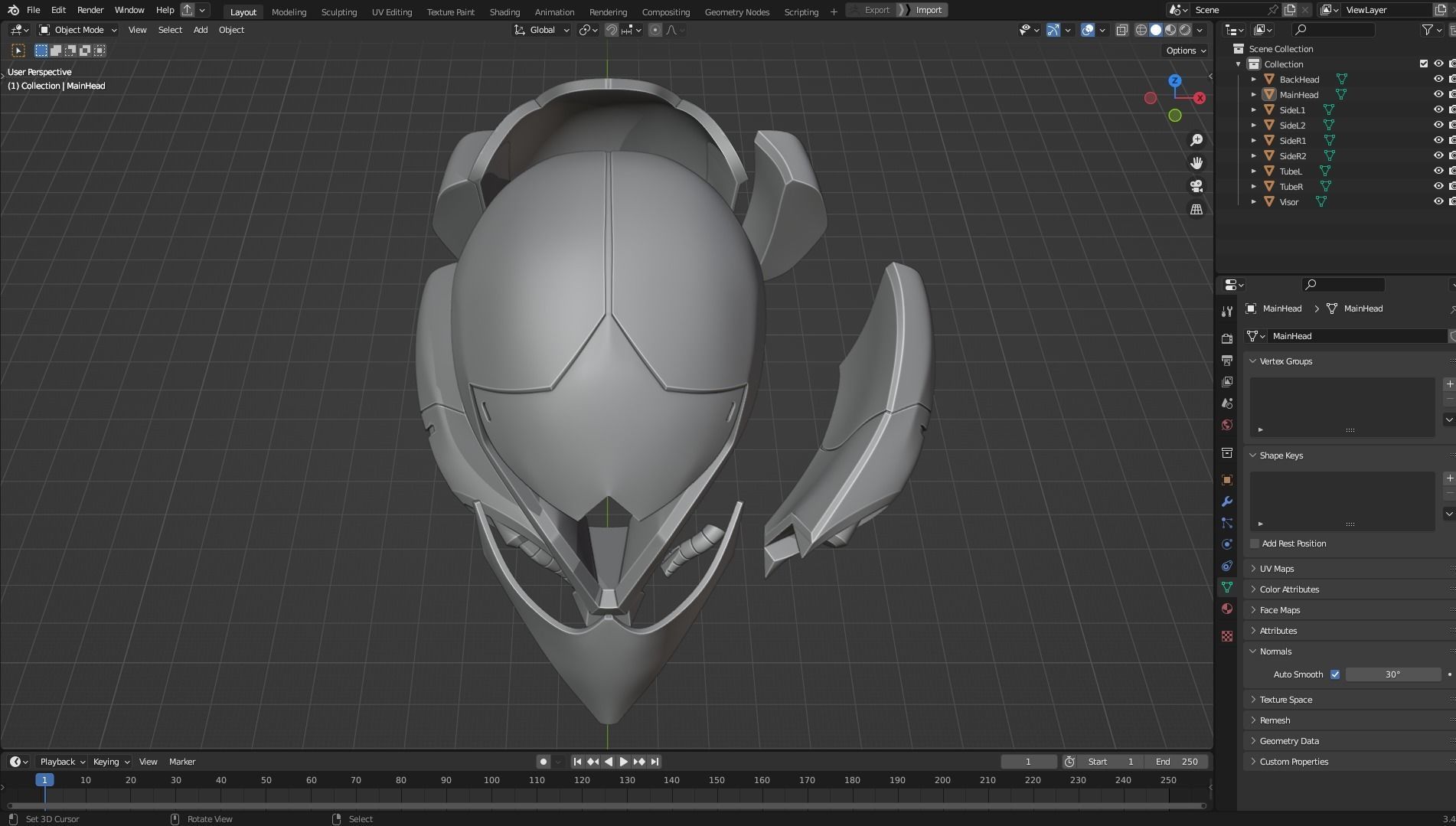The height and width of the screenshot is (826, 1456).
Task: Click the Play animation button
Action: click(x=623, y=762)
